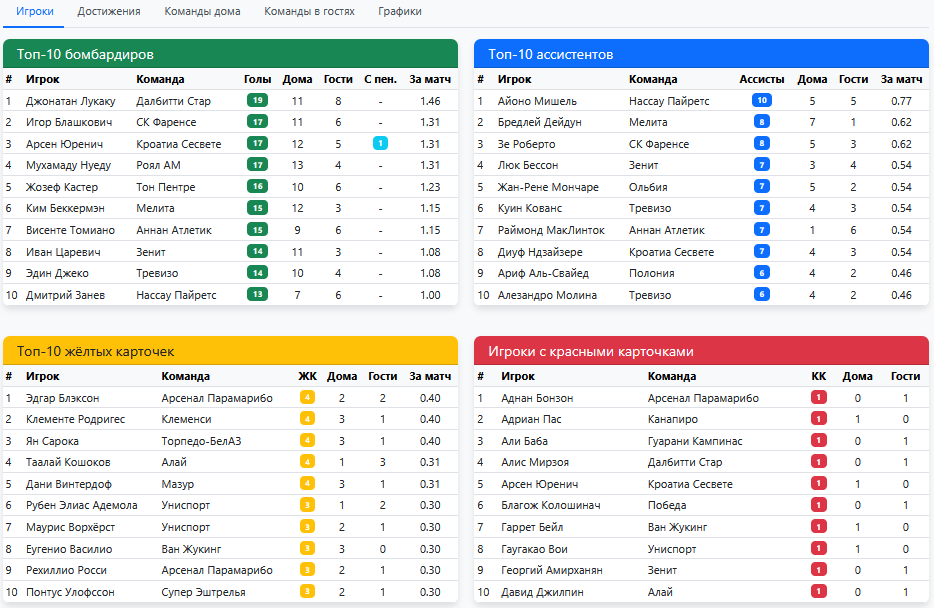Click the active Игроки tab
Screen dimensions: 934x608
35,12
